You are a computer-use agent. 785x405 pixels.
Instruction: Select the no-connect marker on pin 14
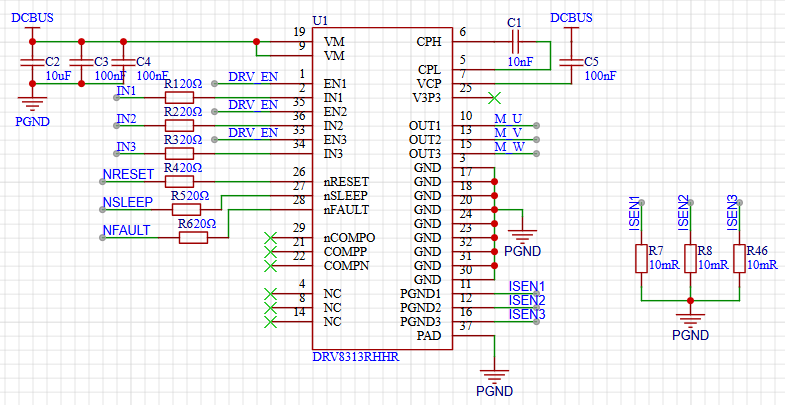point(270,321)
